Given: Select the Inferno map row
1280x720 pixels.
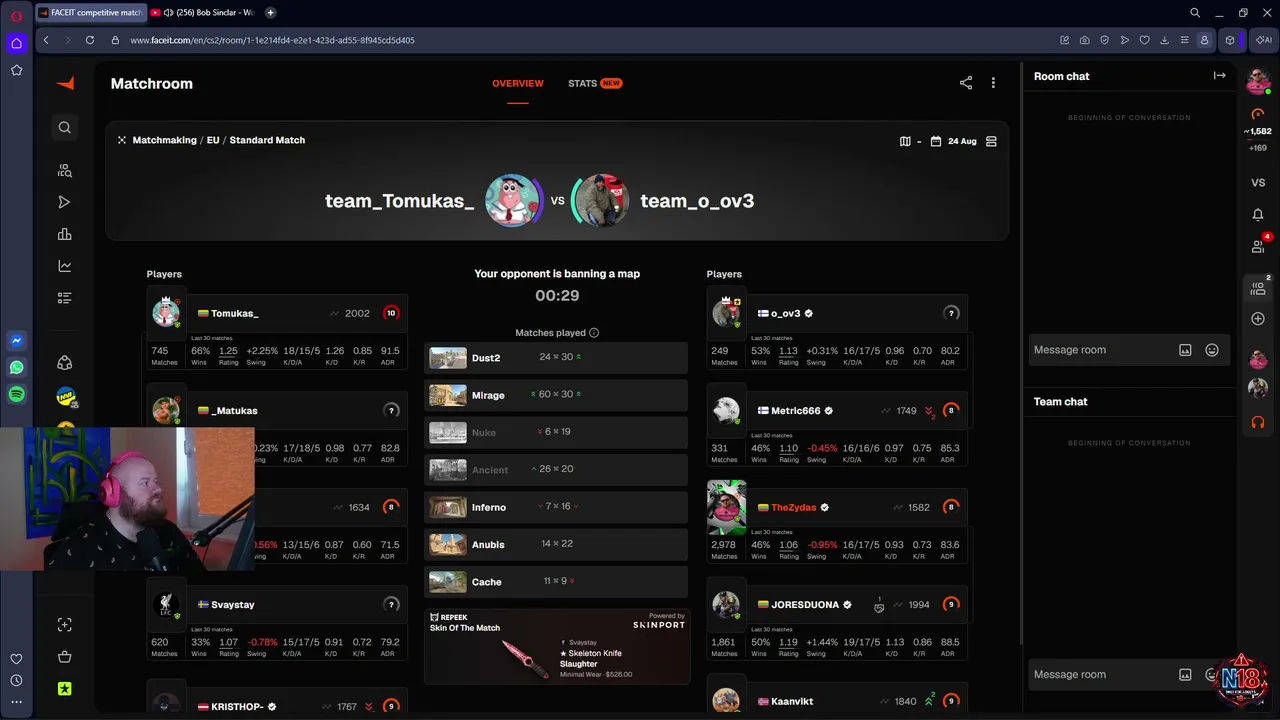Looking at the screenshot, I should (x=557, y=507).
